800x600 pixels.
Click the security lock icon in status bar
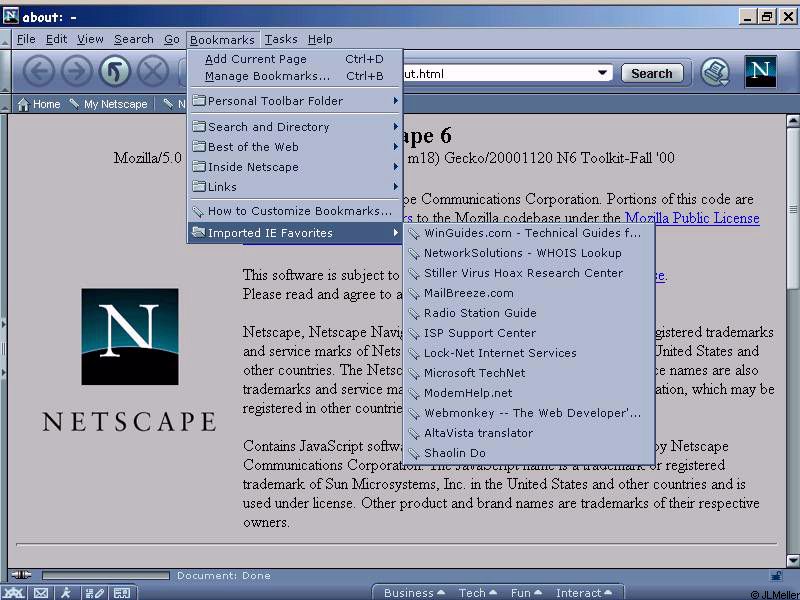pos(776,576)
